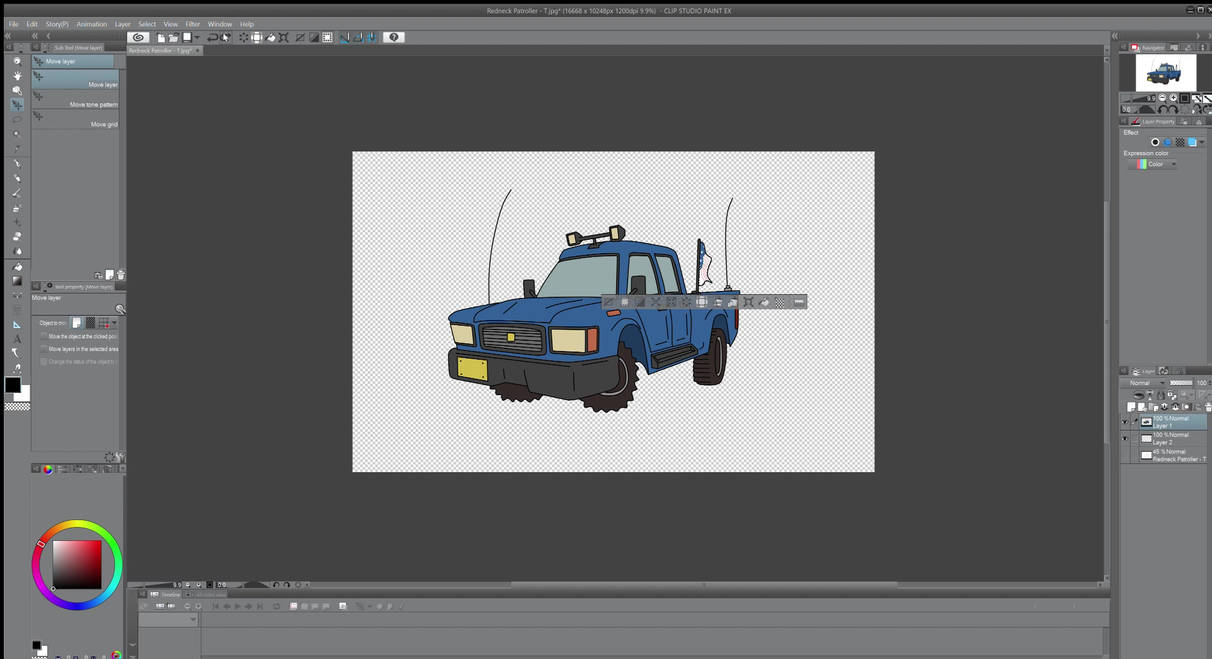Open the Animation menu
1212x659 pixels.
(x=92, y=24)
